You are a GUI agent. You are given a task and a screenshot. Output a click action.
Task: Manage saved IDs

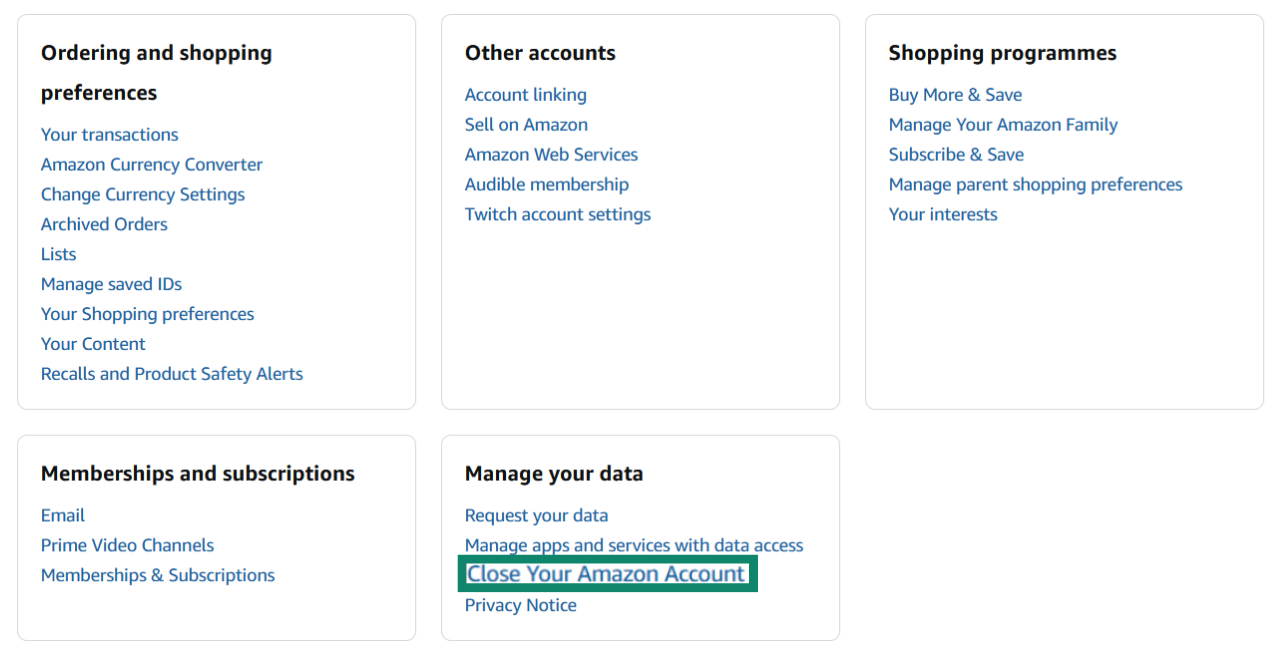[111, 284]
